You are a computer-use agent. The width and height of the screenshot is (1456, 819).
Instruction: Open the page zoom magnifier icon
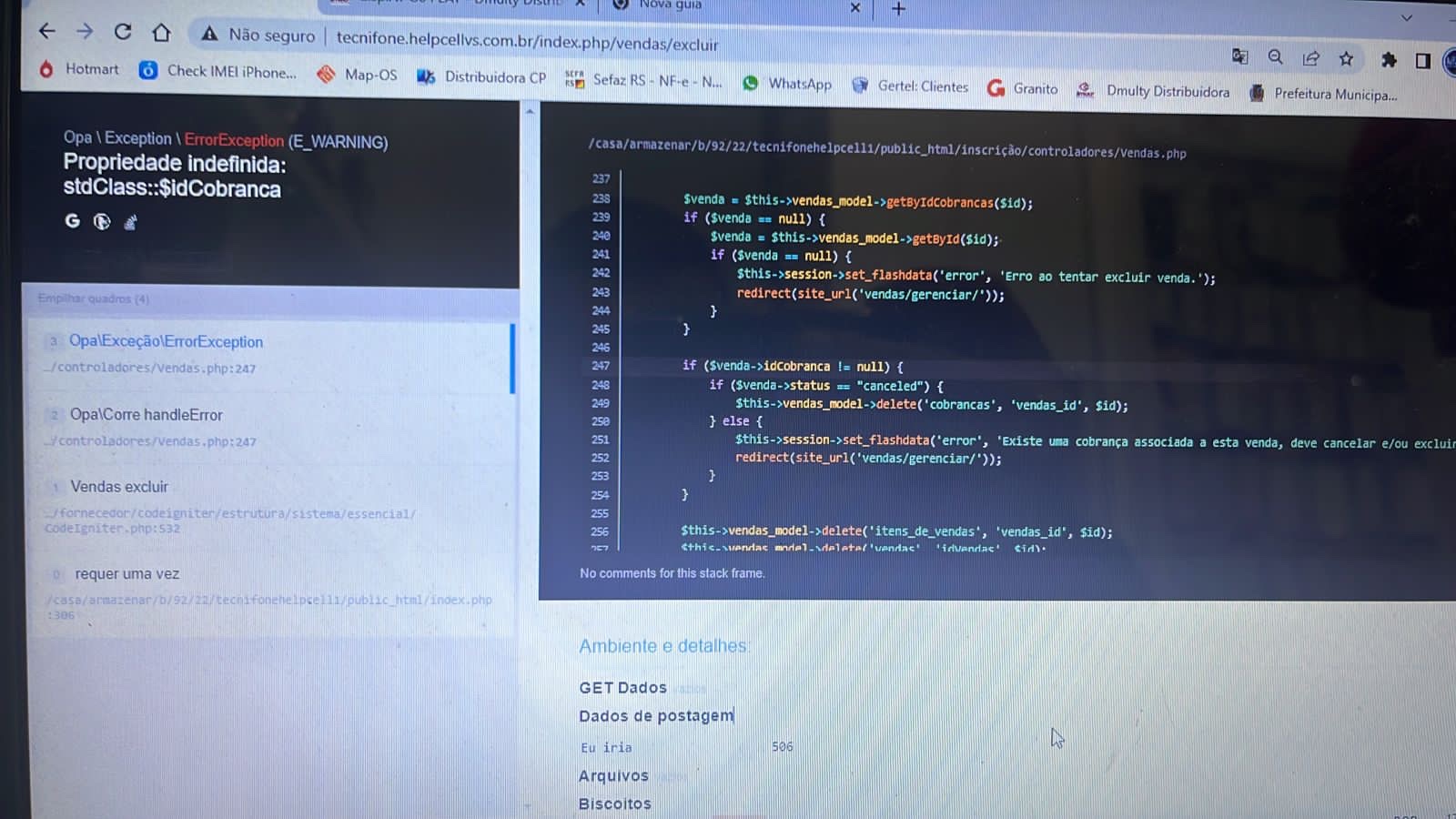point(1275,56)
